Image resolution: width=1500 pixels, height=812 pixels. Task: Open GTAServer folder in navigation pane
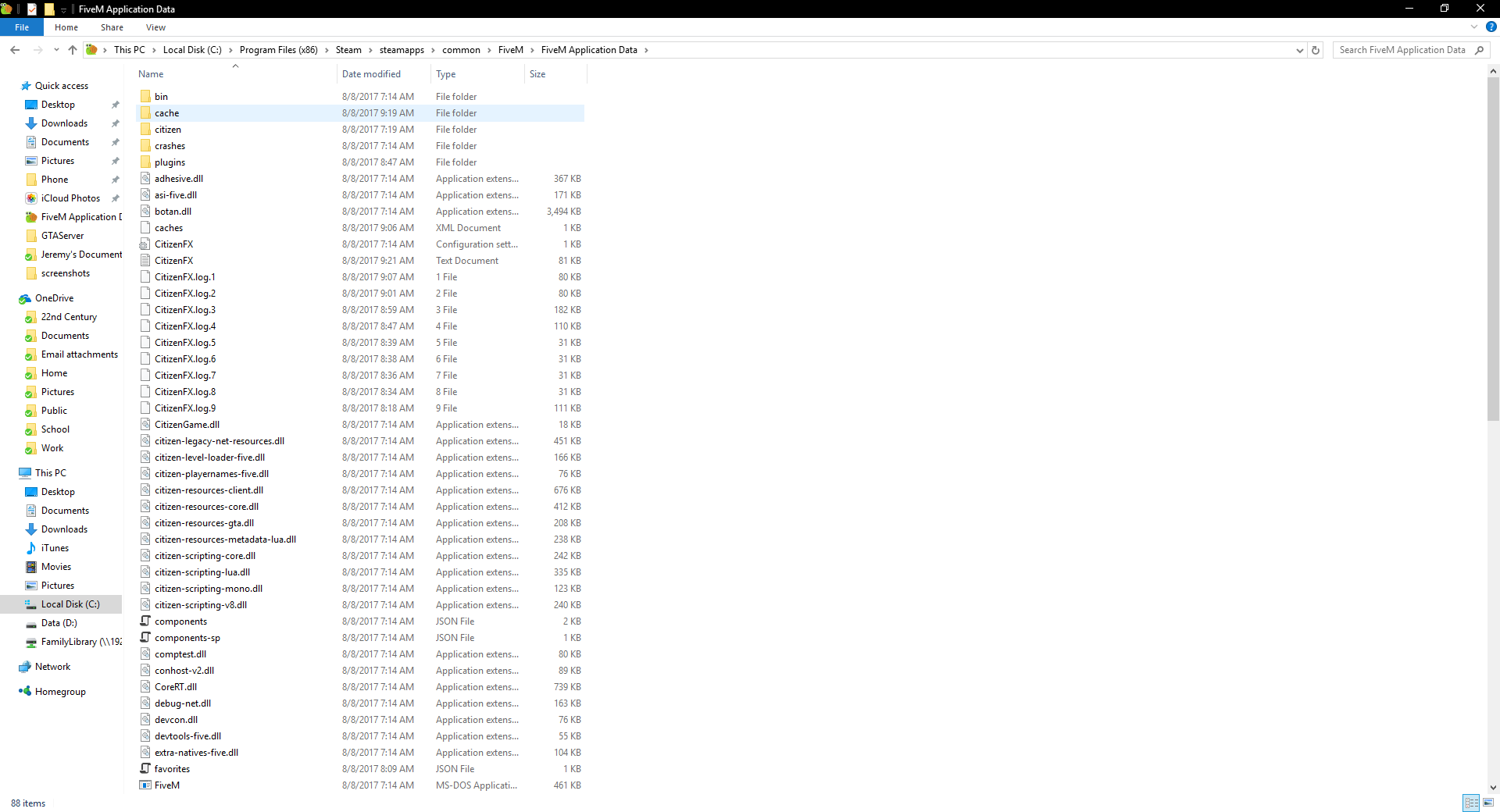click(x=62, y=236)
